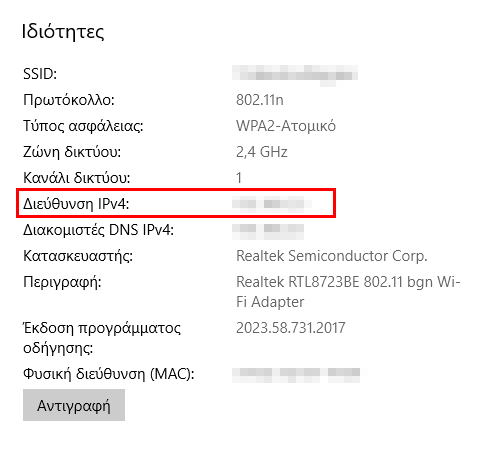Viewport: 500px width, 450px height.
Task: Select the Ιδιότητες heading
Action: point(63,32)
